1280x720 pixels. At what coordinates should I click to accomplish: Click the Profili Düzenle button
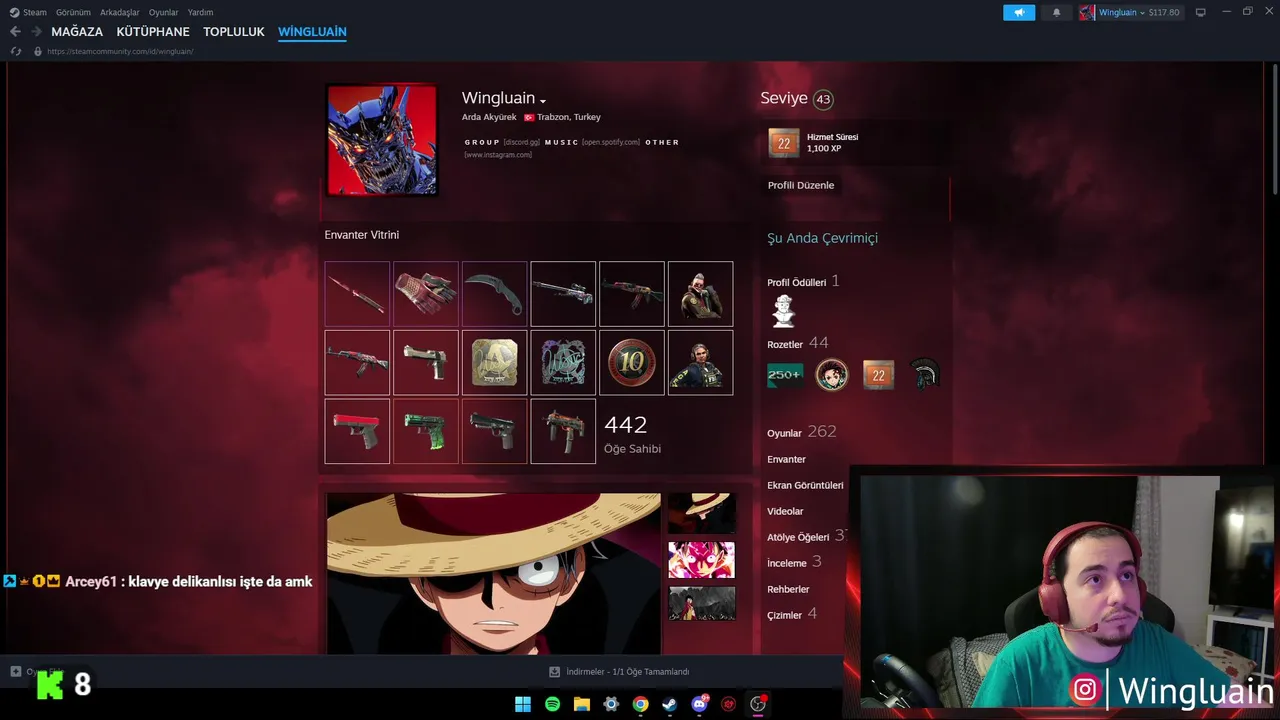pyautogui.click(x=801, y=185)
